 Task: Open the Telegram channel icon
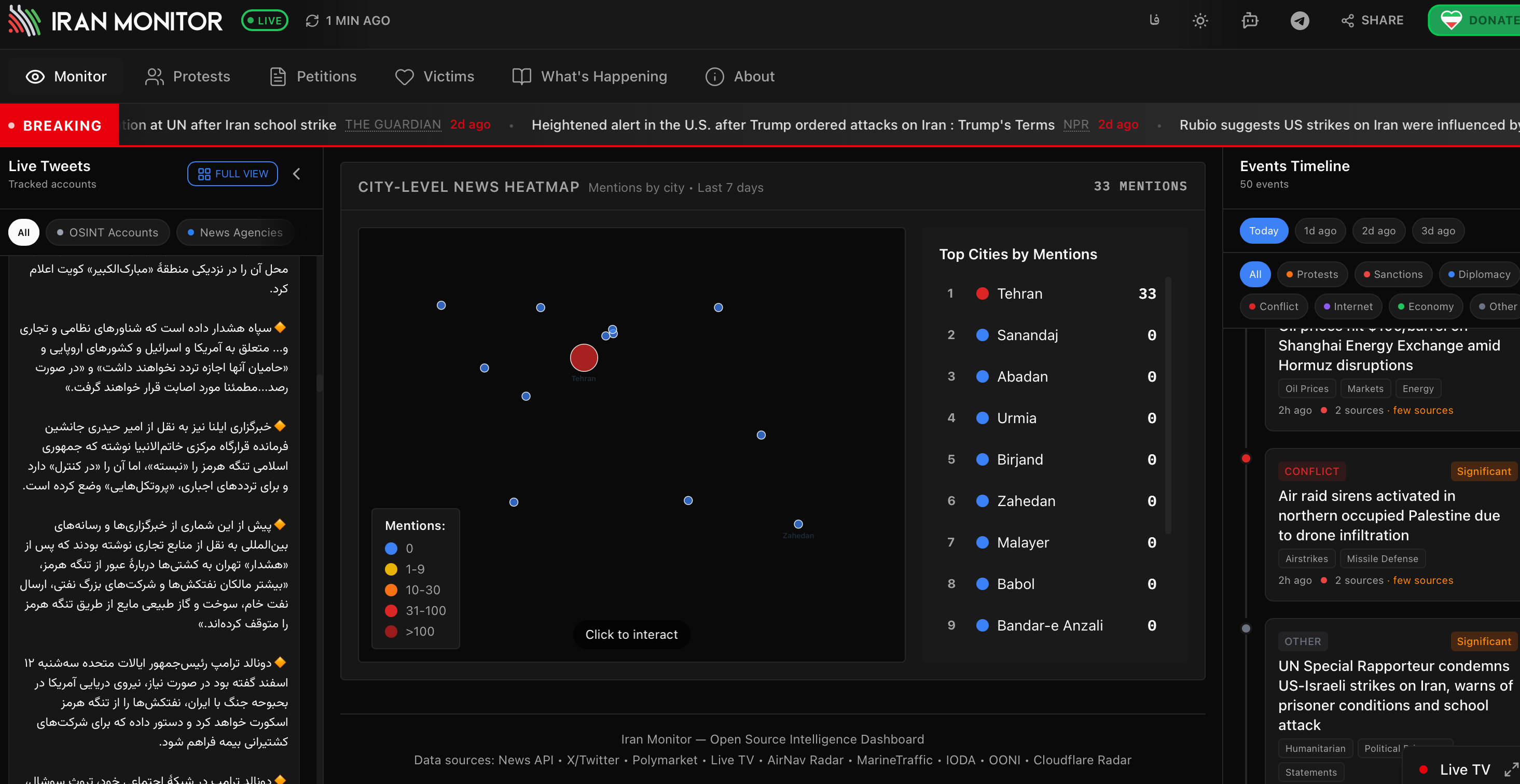[1300, 21]
